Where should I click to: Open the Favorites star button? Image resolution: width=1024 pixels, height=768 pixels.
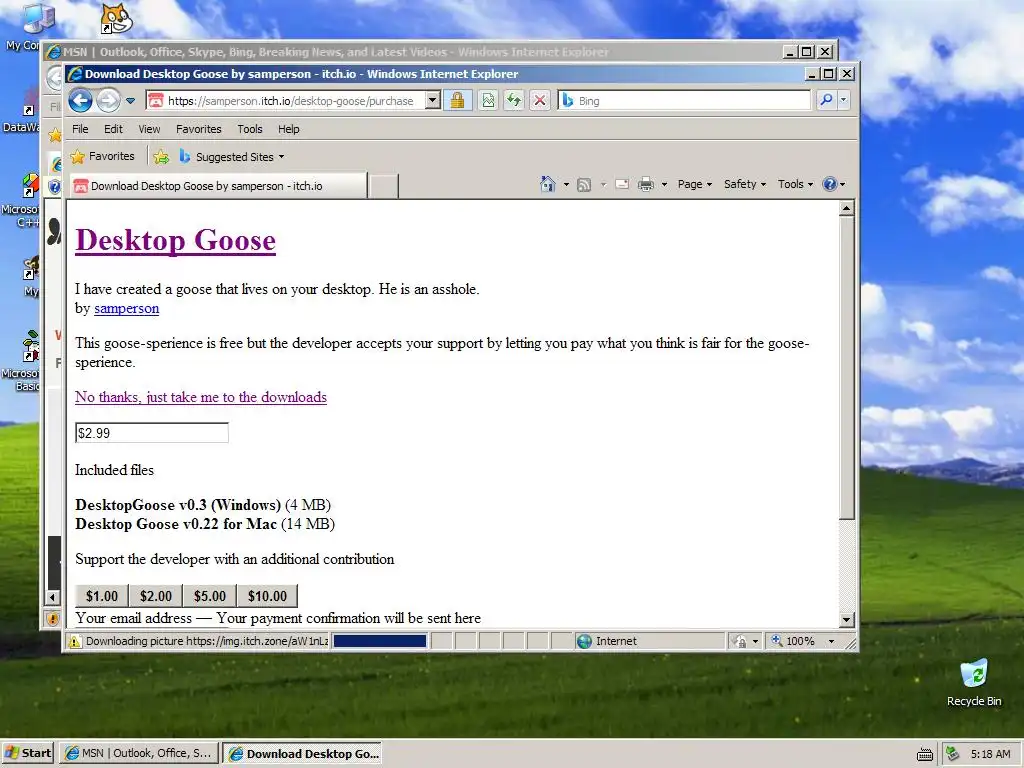click(x=103, y=157)
